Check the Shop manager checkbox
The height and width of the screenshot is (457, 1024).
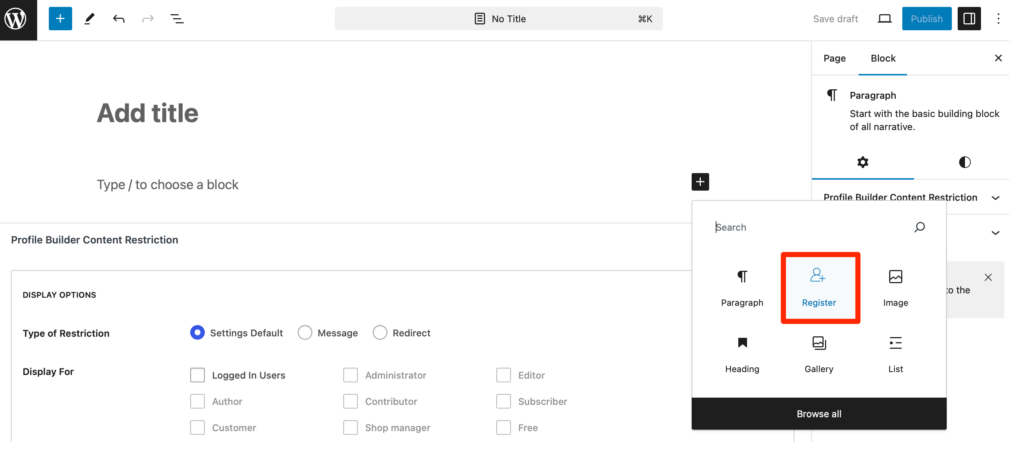351,428
